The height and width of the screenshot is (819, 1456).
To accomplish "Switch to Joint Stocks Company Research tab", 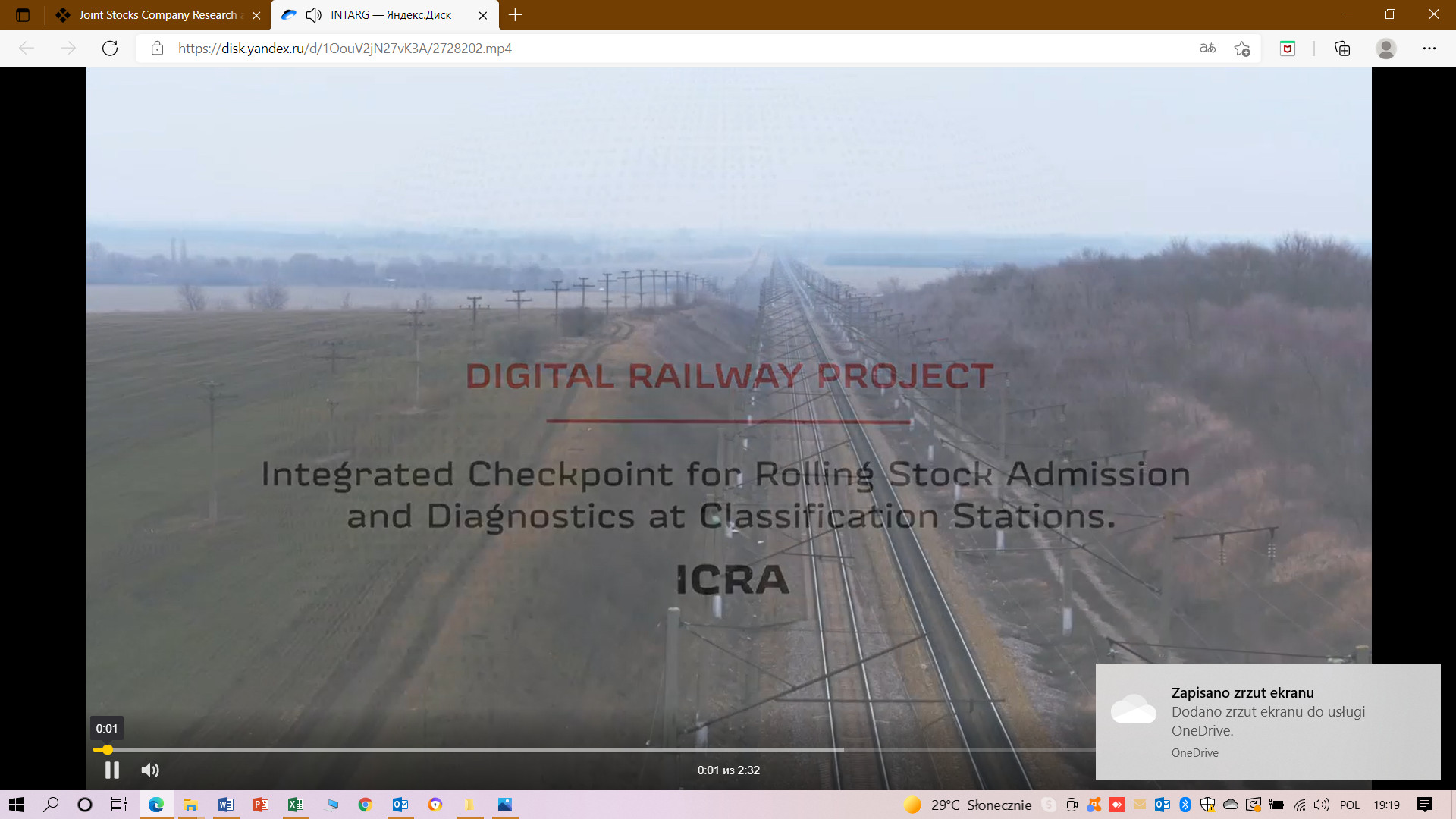I will (158, 15).
